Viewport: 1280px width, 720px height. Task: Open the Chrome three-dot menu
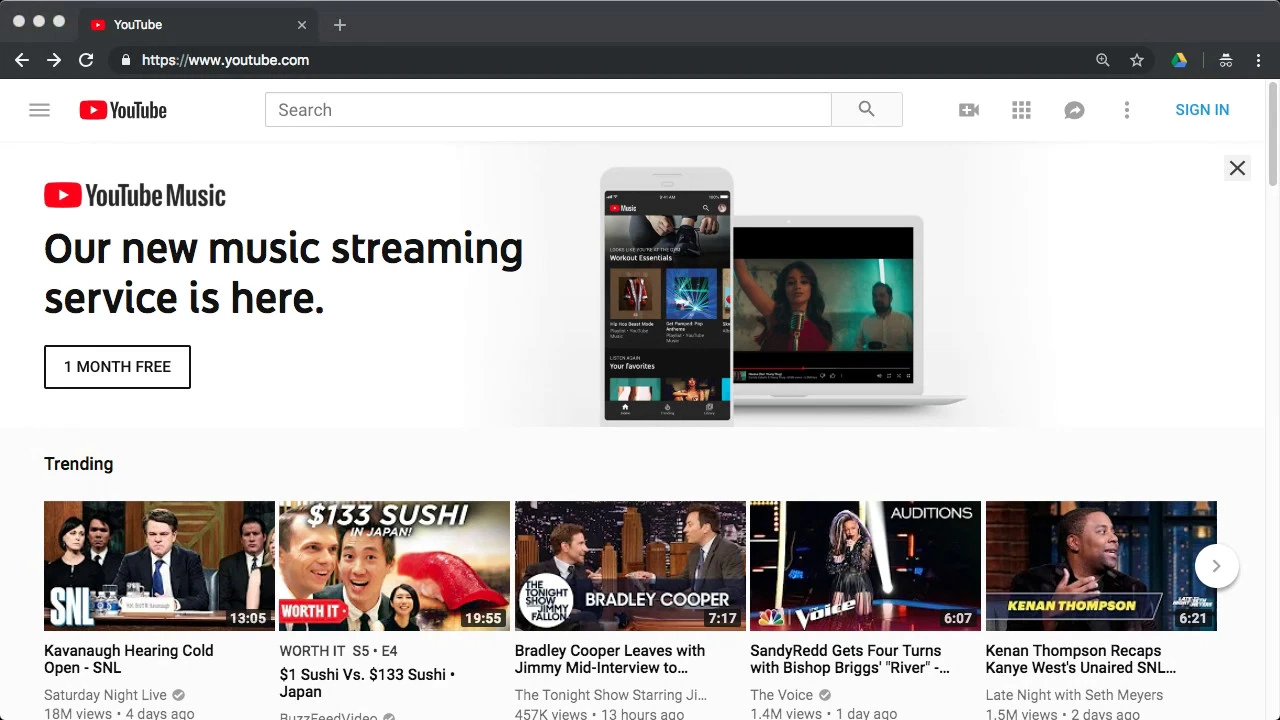1259,60
